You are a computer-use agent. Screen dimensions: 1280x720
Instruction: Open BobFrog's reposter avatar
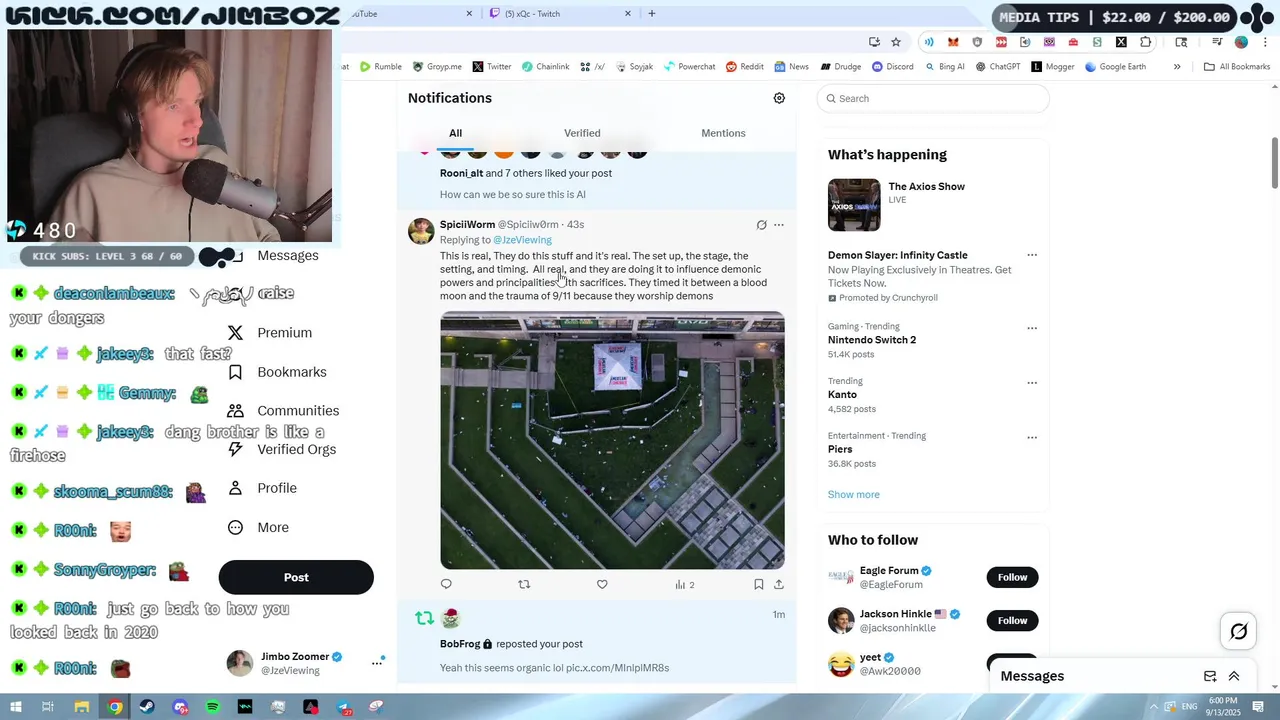451,618
